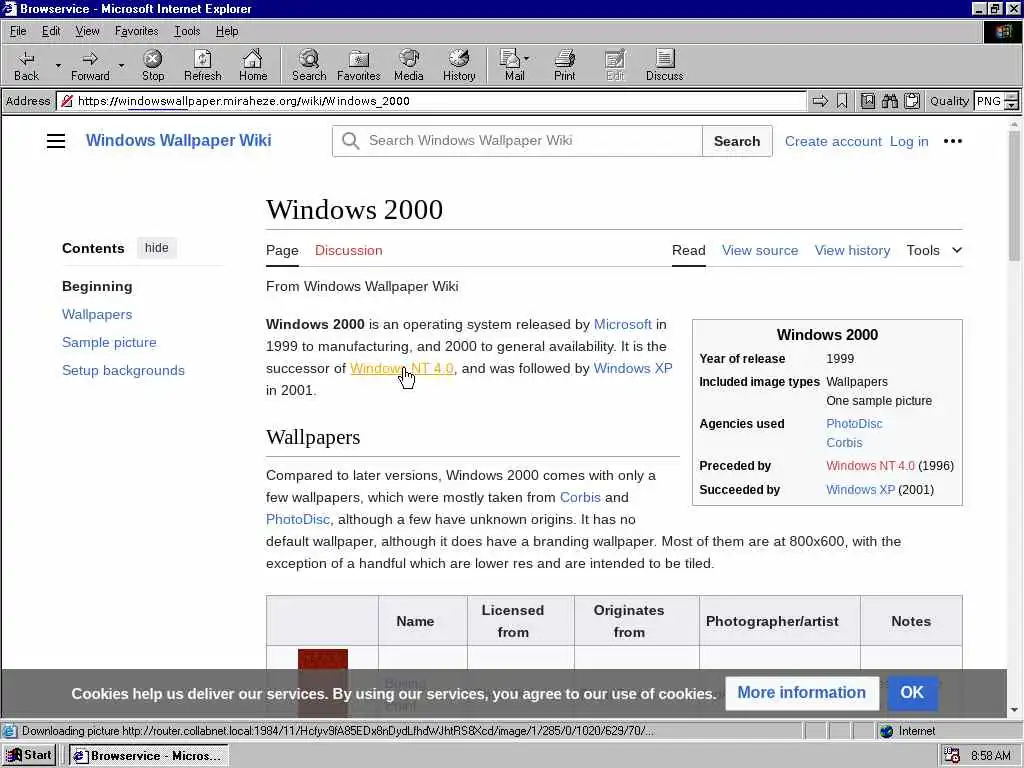Accept cookies with the OK button

point(912,692)
